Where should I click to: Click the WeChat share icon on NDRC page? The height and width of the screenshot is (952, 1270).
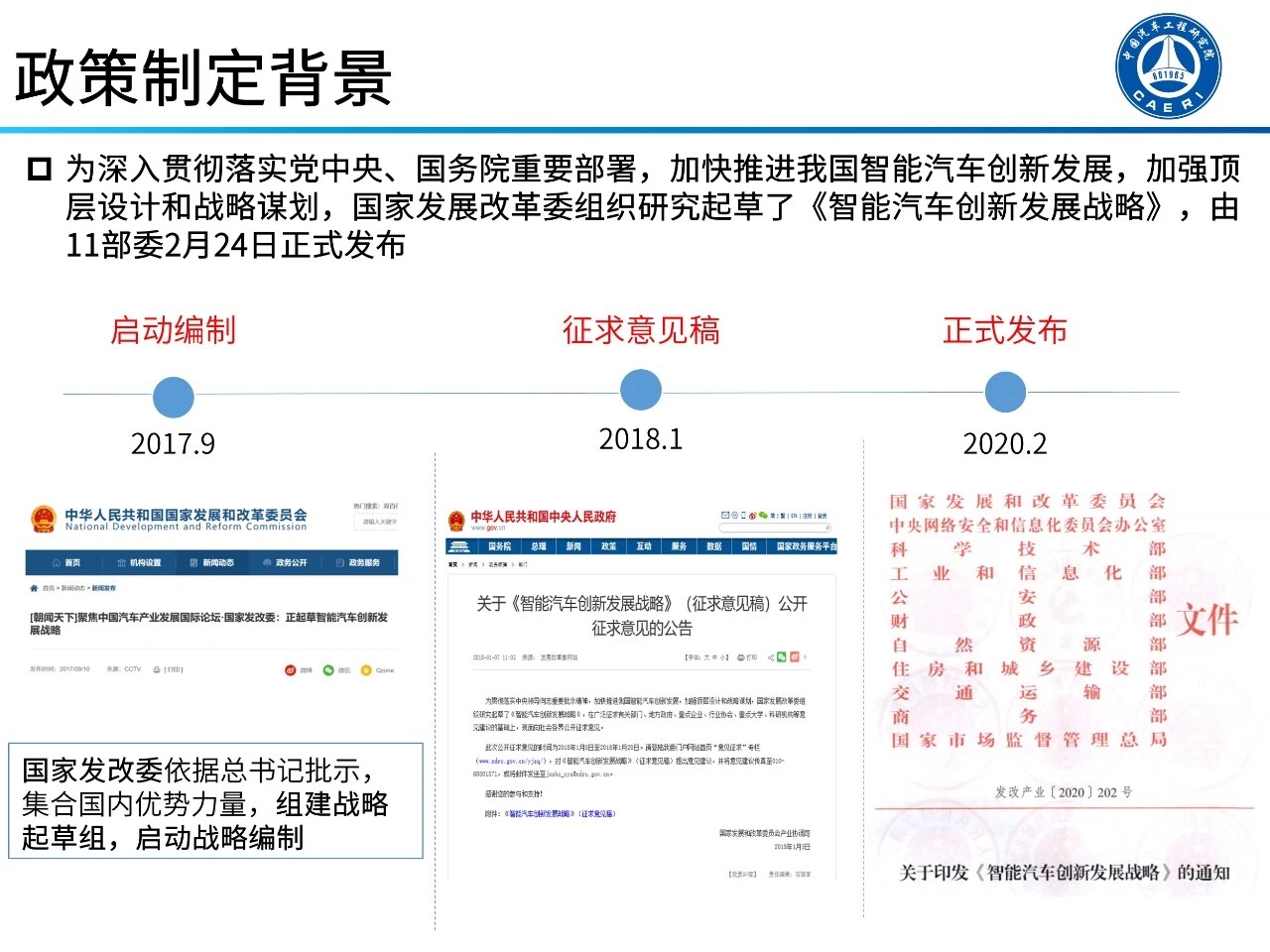click(x=328, y=670)
